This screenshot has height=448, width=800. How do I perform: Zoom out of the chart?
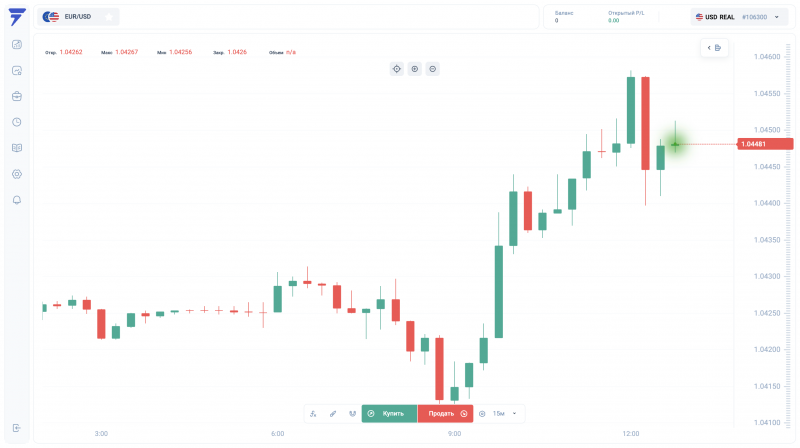[x=433, y=69]
